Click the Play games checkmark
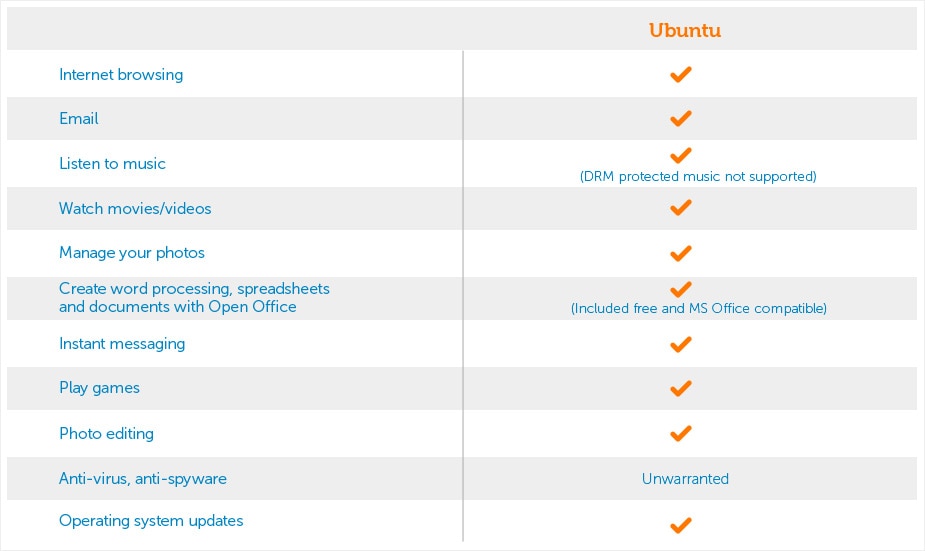Screen dimensions: 925x551 (680, 389)
